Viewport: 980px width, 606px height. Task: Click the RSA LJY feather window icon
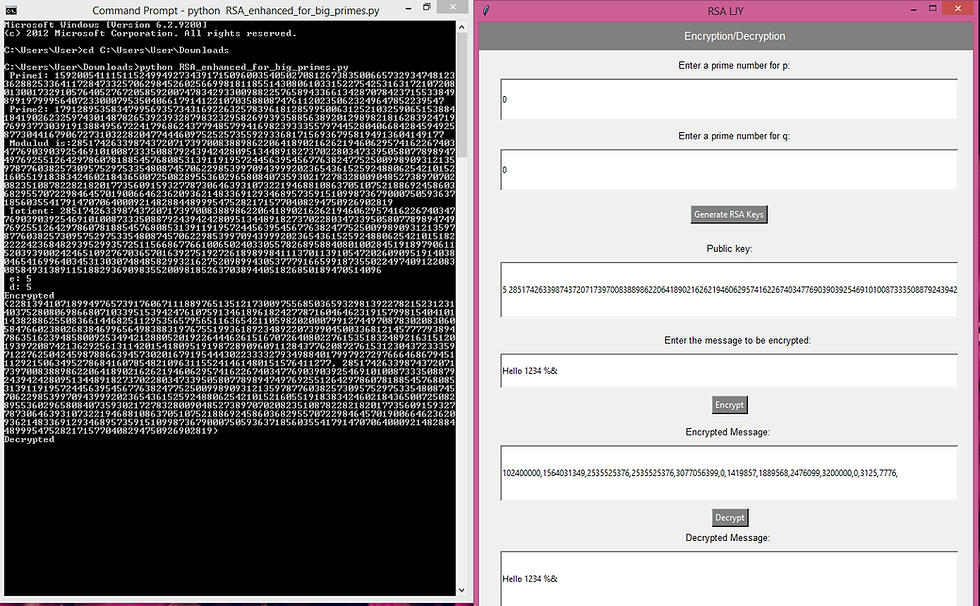[487, 11]
